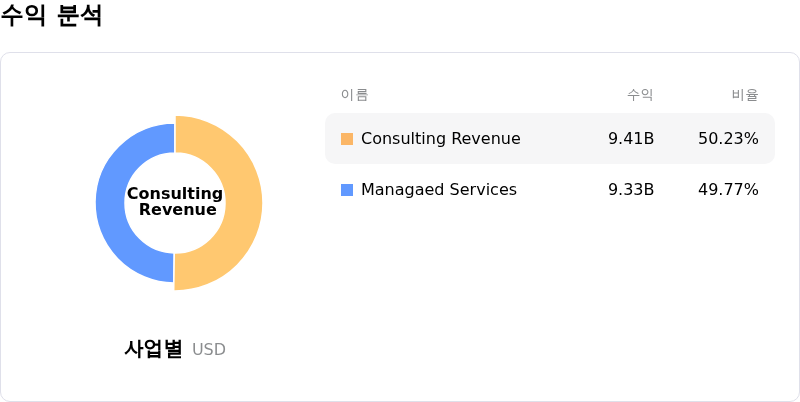Viewport: 800px width, 402px height.
Task: Click the 49.77% ratio value
Action: click(x=728, y=190)
